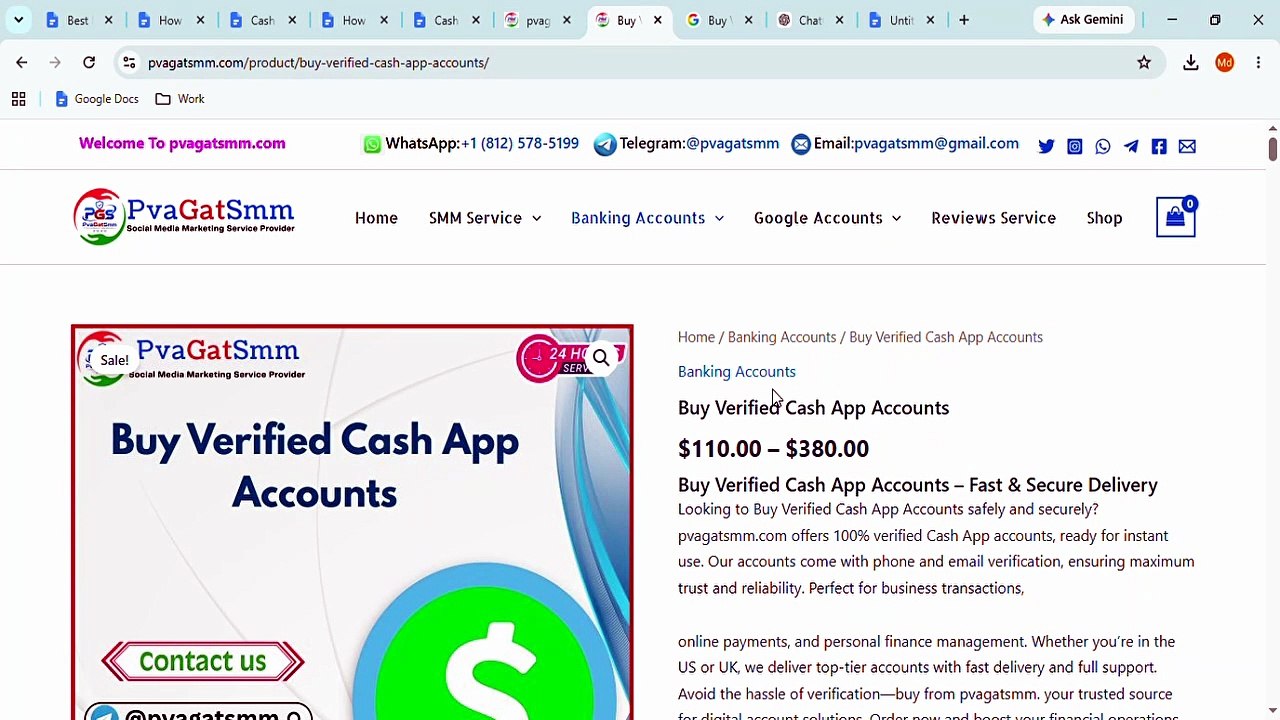Click the 'Welcome To pvagatsmm.com' text
This screenshot has width=1280, height=720.
(182, 143)
